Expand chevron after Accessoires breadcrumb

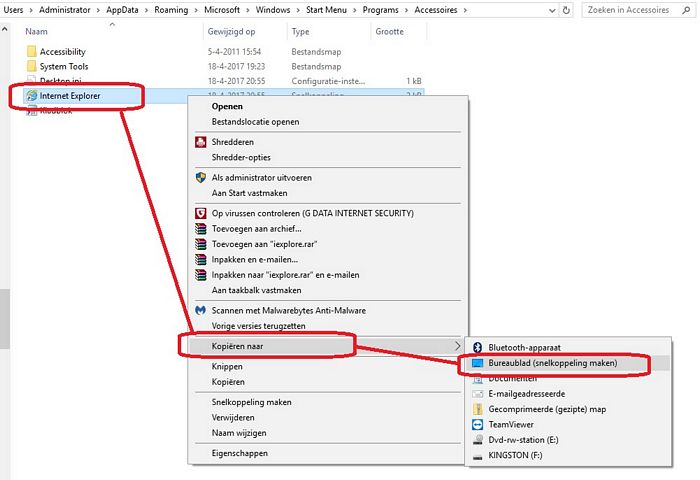[x=465, y=10]
